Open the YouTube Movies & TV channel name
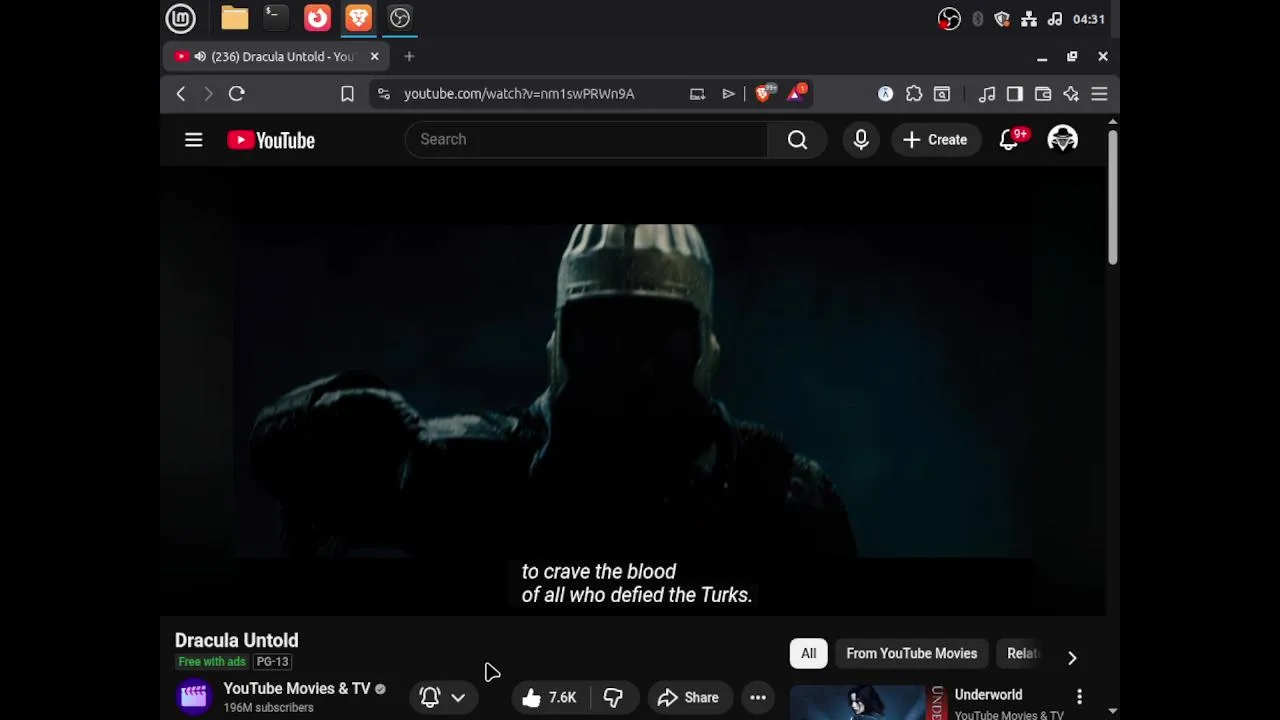1280x720 pixels. (297, 689)
